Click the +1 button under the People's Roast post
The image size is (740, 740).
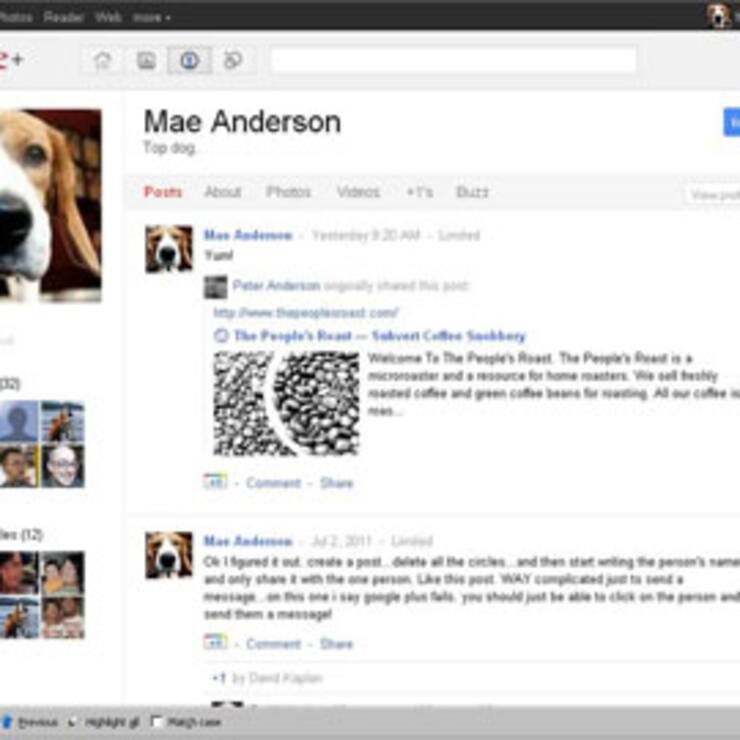215,482
